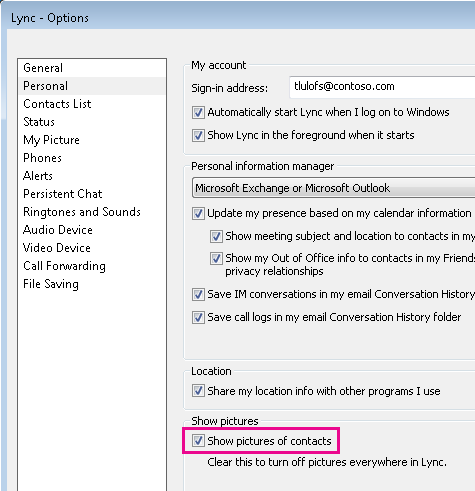Open the Alerts options page
This screenshot has height=491, width=475.
click(92, 176)
